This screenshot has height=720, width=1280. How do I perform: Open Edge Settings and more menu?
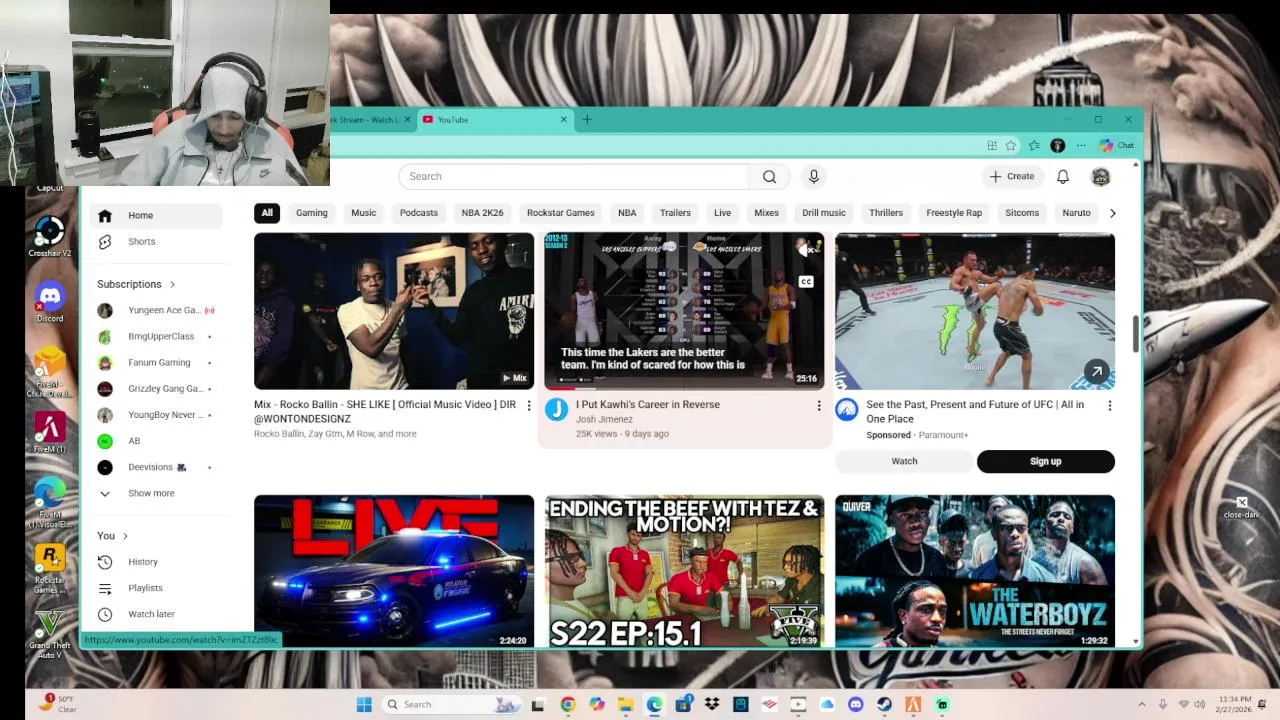[1081, 145]
